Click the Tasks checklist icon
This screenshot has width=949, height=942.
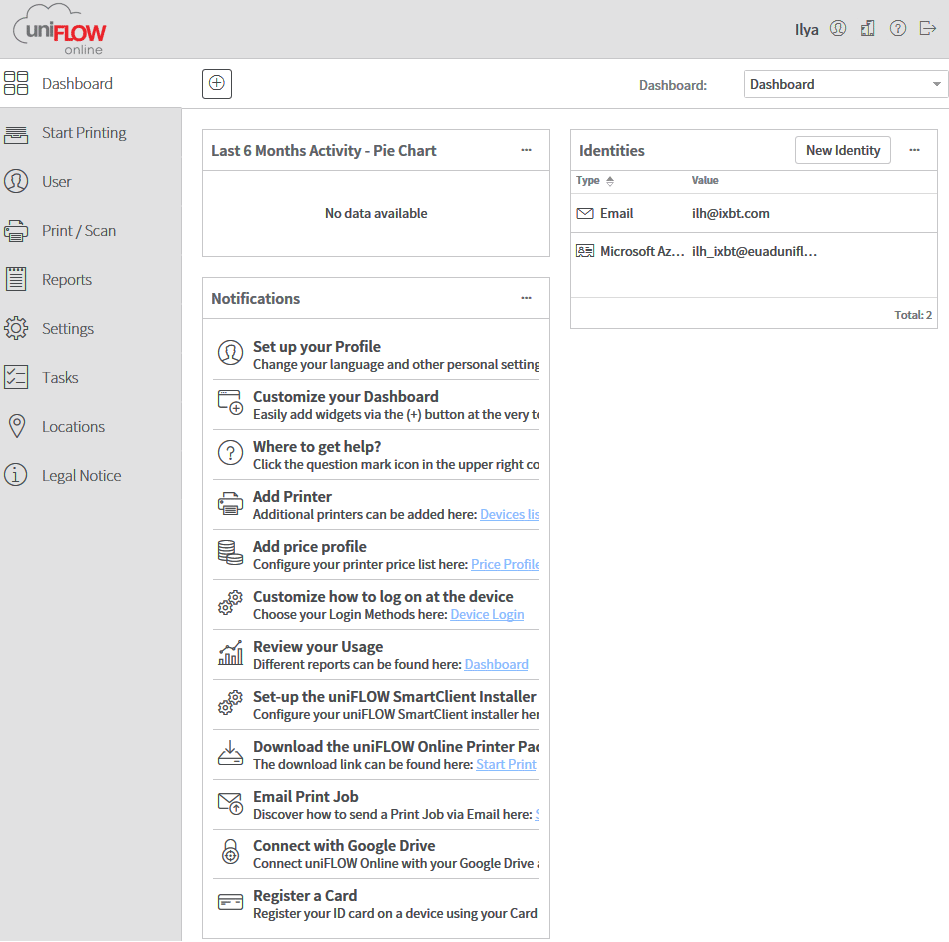click(x=16, y=377)
